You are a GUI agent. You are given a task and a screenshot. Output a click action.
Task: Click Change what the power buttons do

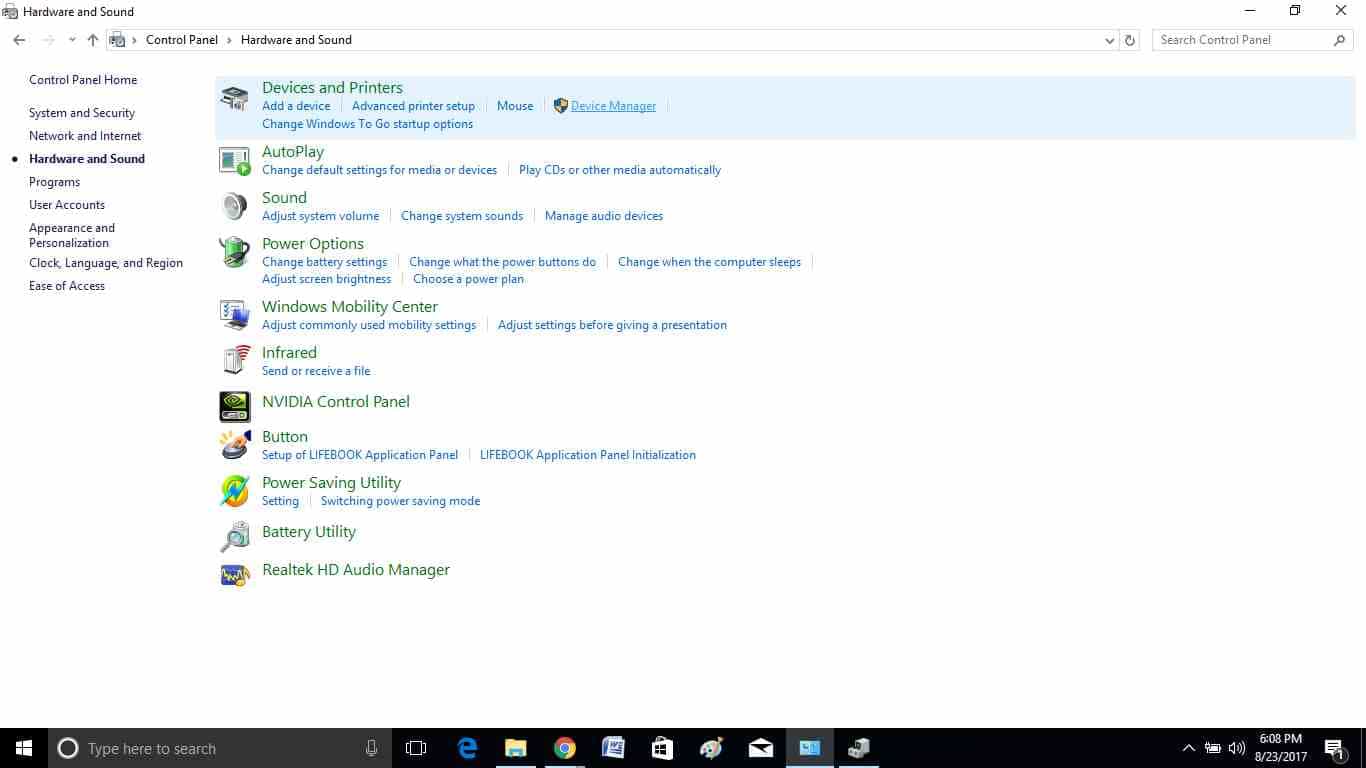click(x=502, y=262)
